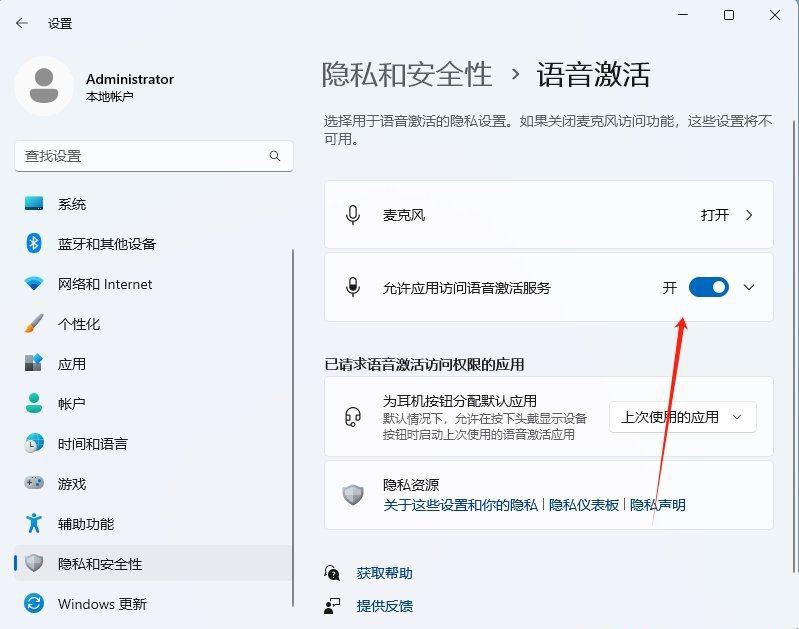This screenshot has width=799, height=629.
Task: Open 系统 settings from the sidebar
Action: (x=72, y=204)
